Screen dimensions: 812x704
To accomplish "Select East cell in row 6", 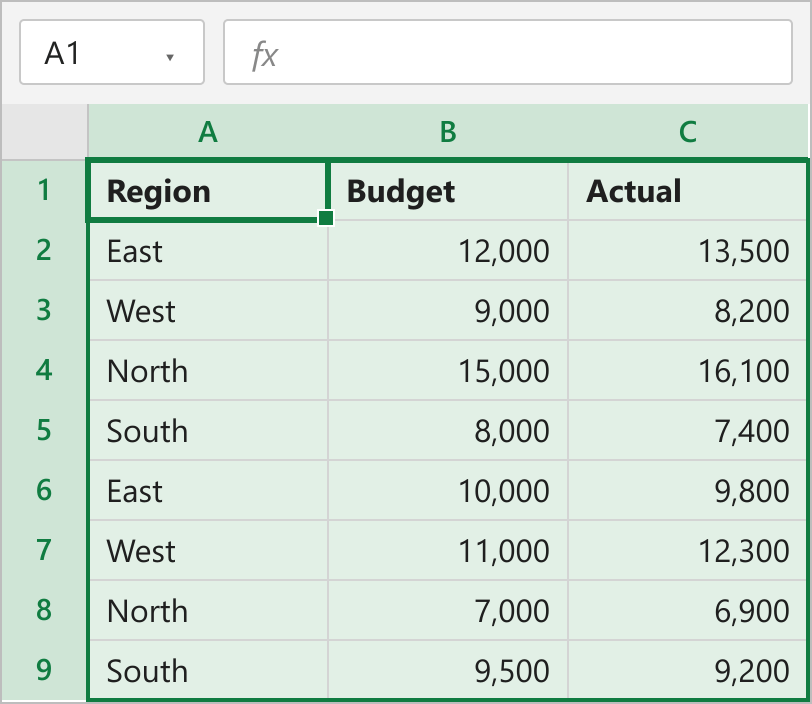I will point(209,490).
